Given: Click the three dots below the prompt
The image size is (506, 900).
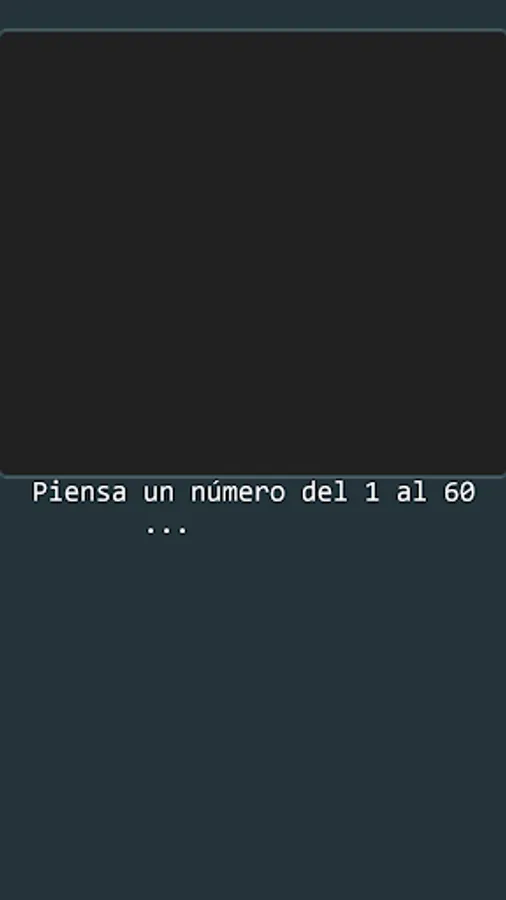Looking at the screenshot, I should click(x=166, y=530).
